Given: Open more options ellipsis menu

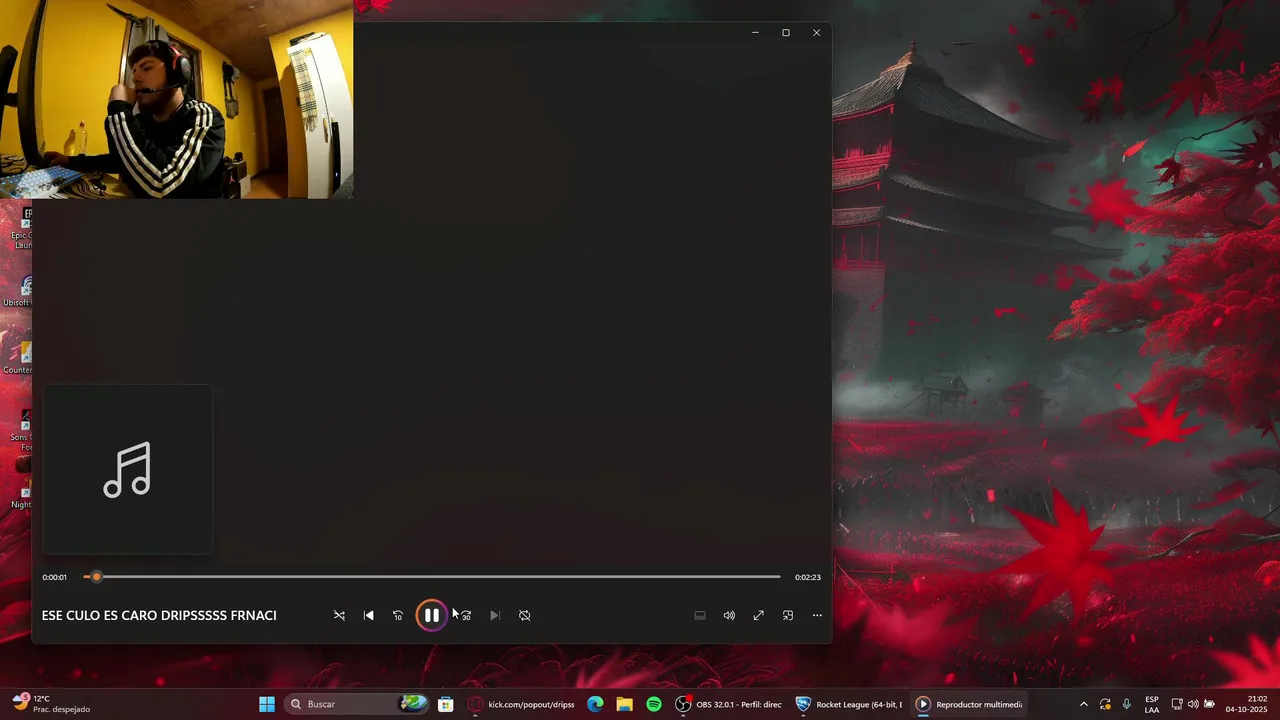Looking at the screenshot, I should coord(817,615).
